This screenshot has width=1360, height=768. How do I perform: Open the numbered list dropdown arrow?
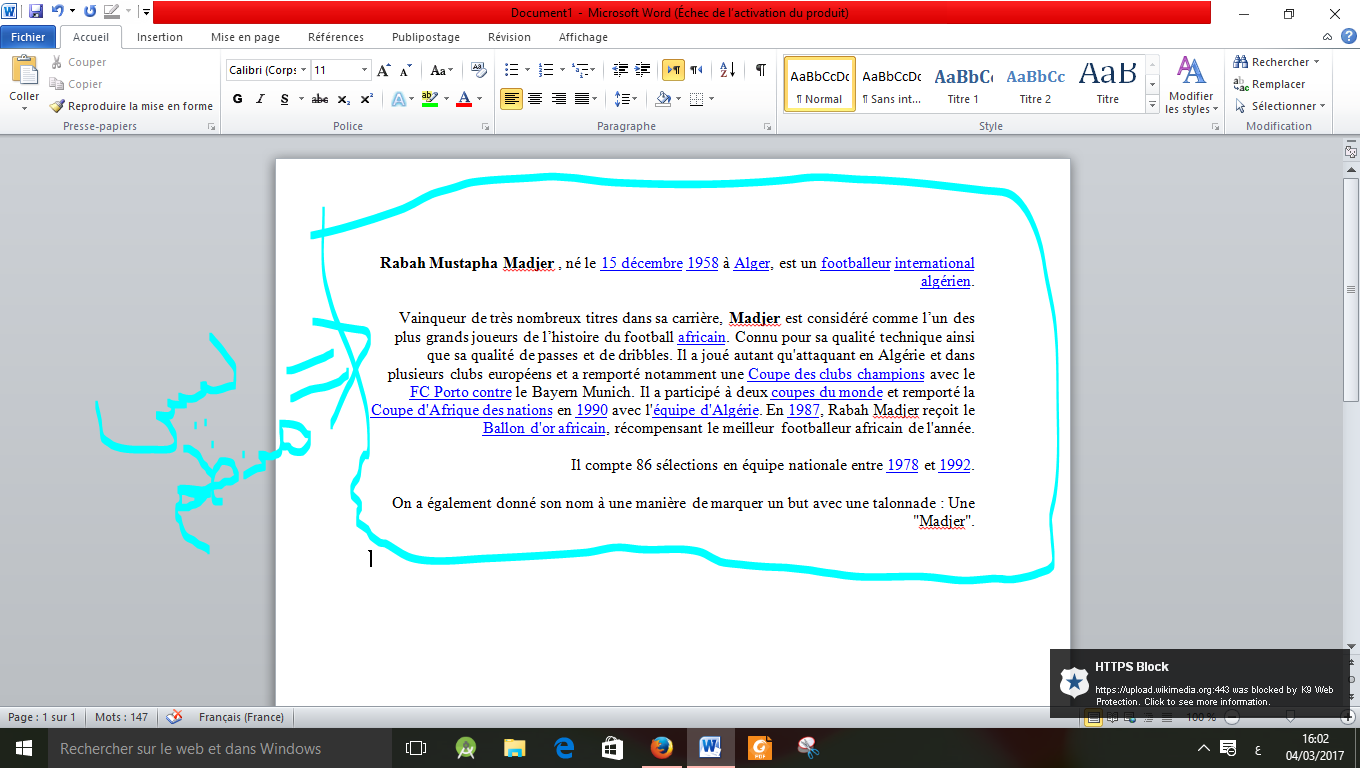562,70
